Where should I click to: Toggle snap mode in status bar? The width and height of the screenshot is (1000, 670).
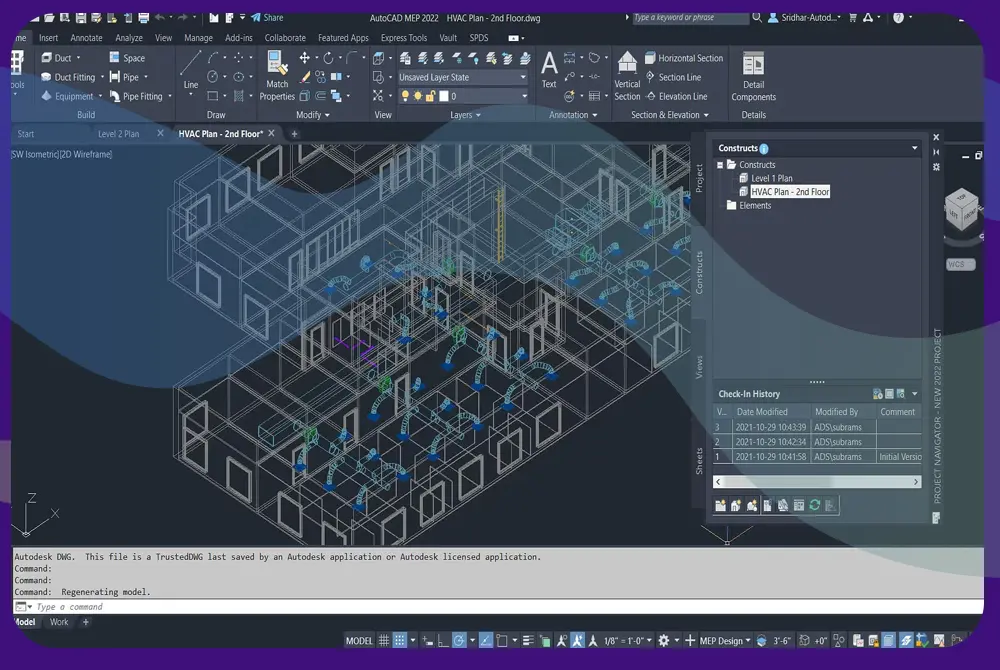[399, 641]
